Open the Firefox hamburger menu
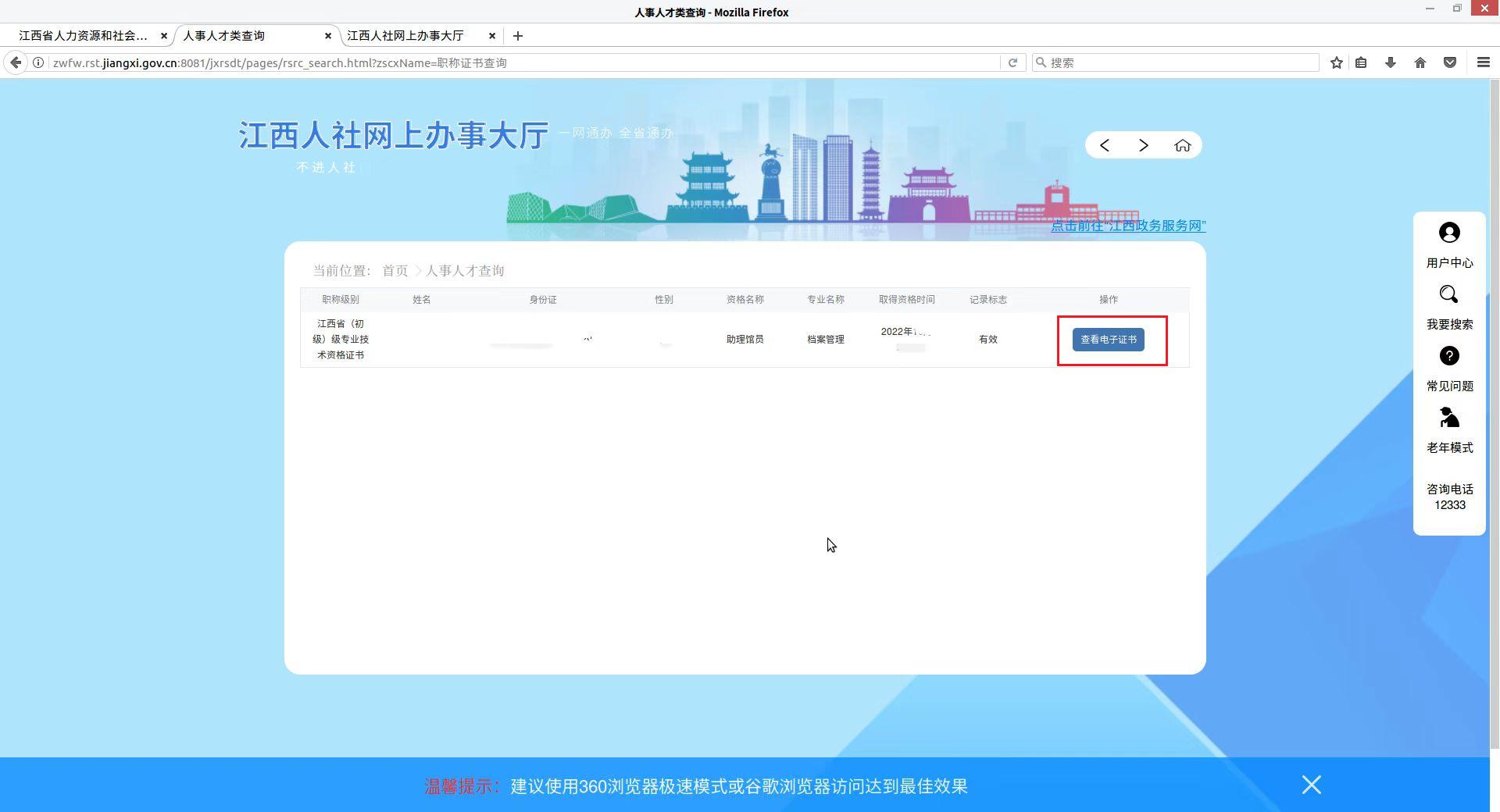1500x812 pixels. 1484,62
